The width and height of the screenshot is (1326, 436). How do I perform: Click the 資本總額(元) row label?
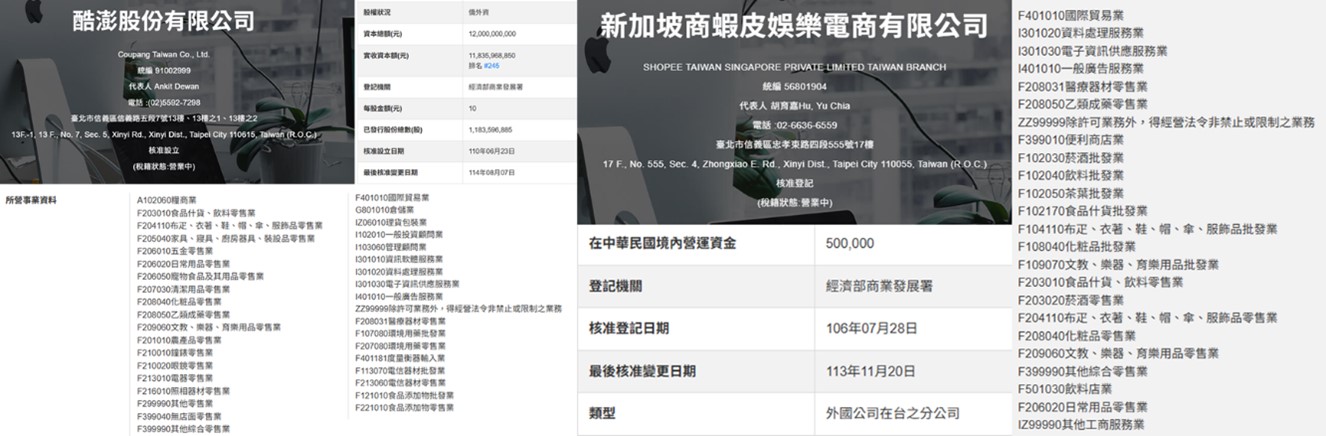(x=381, y=33)
